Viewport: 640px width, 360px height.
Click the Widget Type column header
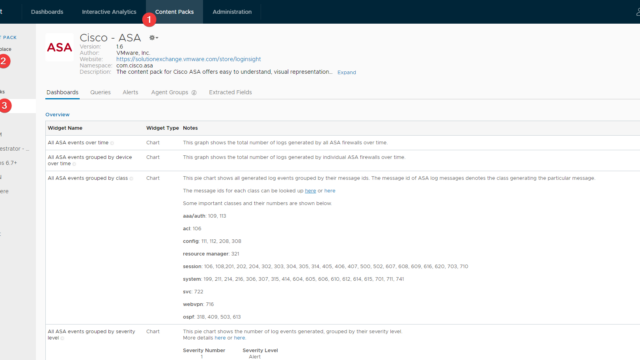tap(162, 128)
